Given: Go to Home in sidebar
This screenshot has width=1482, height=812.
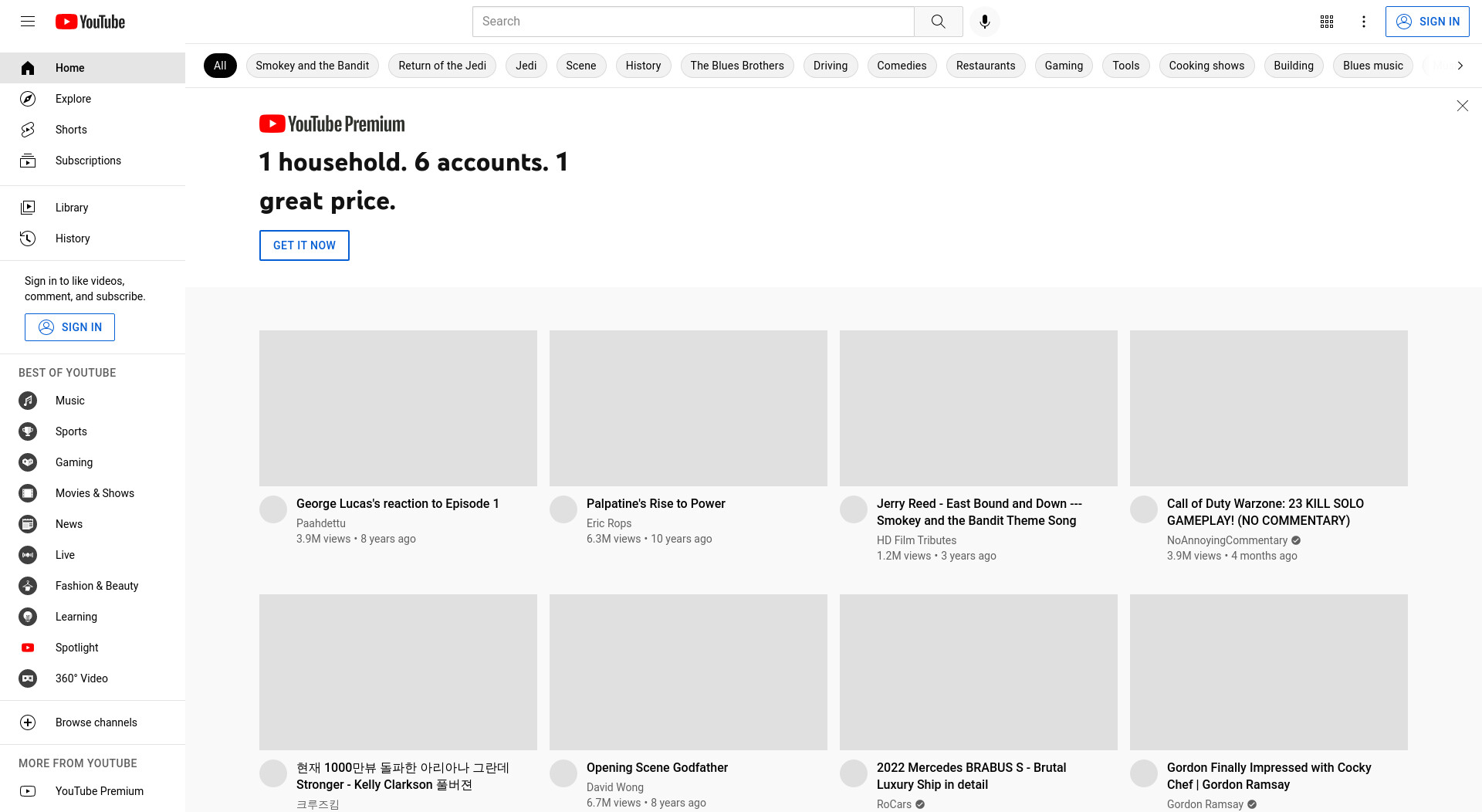Looking at the screenshot, I should 93,68.
